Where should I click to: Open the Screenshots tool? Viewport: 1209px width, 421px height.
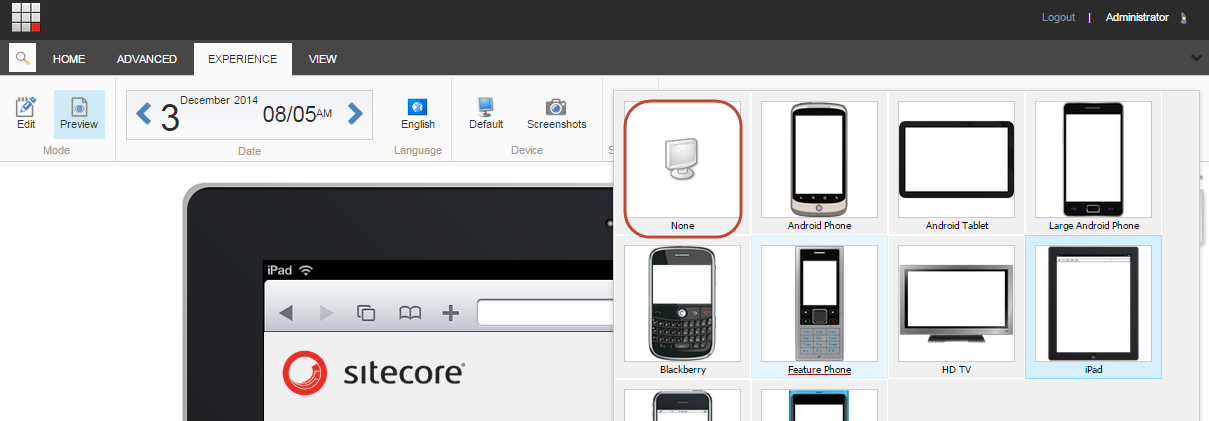[x=556, y=114]
